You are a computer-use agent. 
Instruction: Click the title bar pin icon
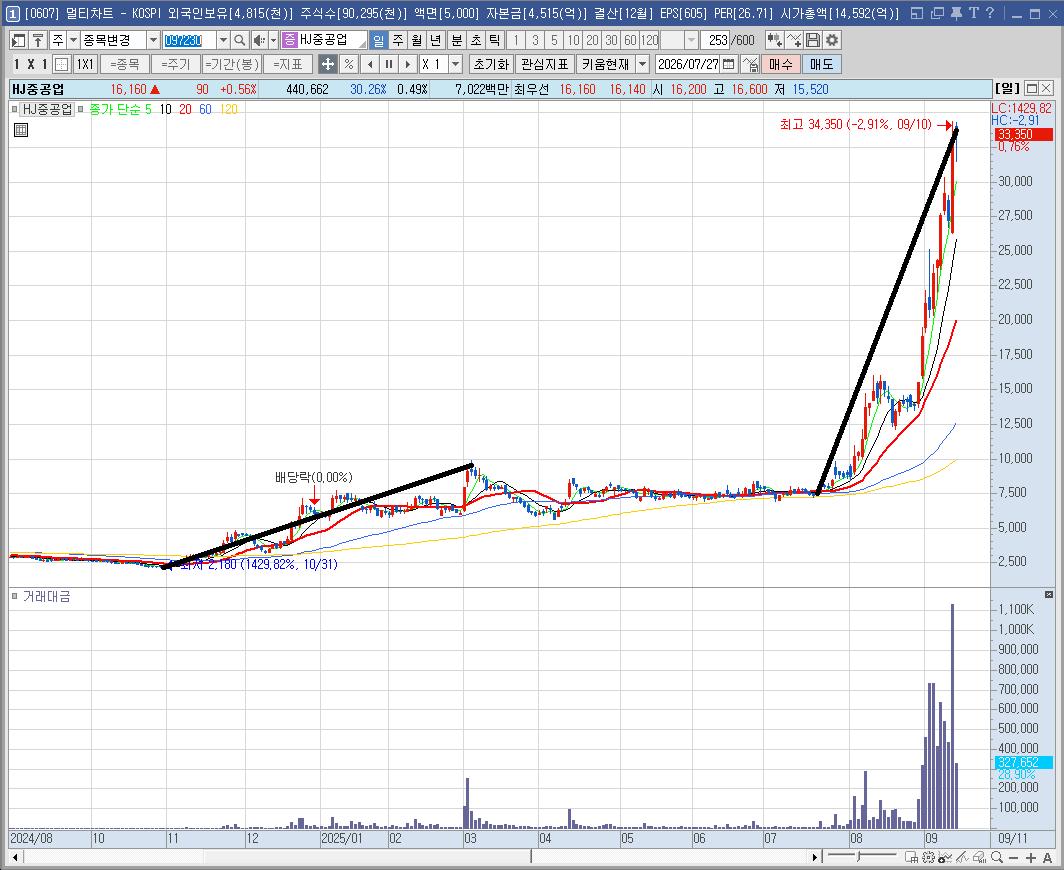pos(957,13)
